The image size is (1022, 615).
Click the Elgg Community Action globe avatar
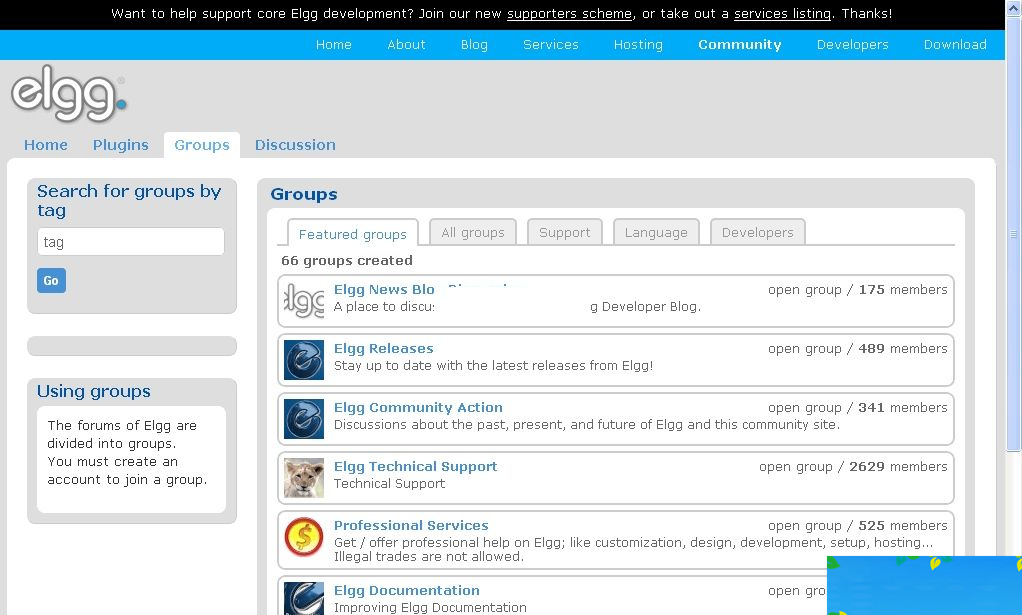[x=303, y=418]
